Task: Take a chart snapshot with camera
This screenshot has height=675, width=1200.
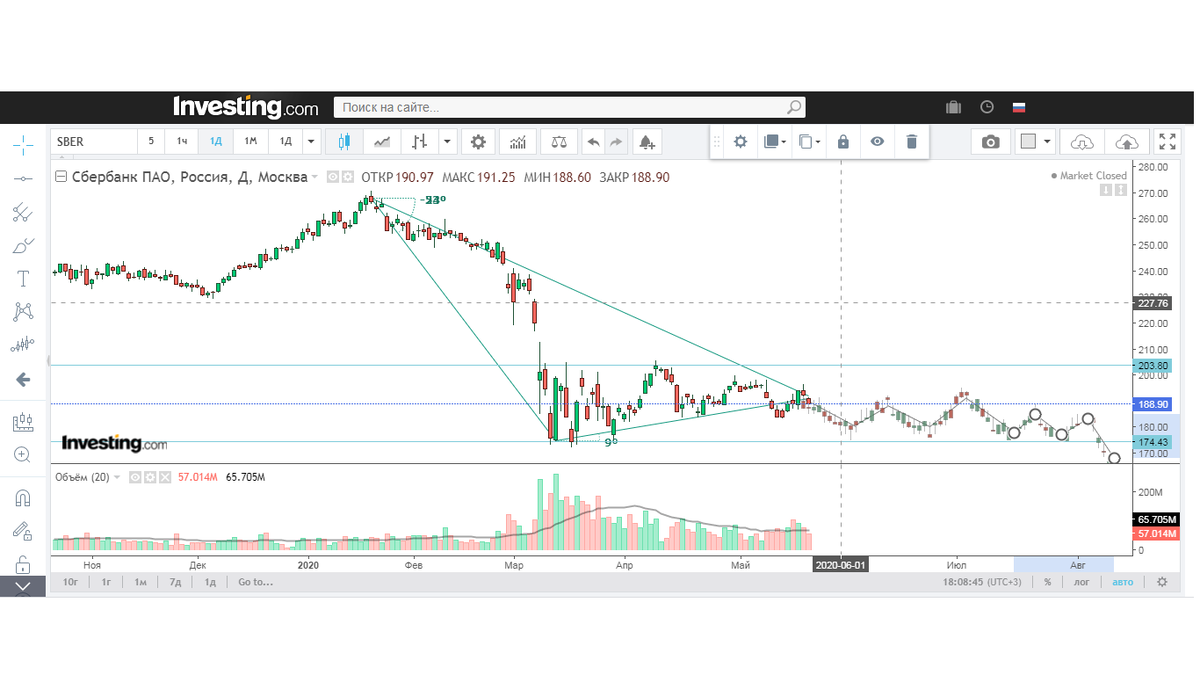Action: tap(990, 142)
